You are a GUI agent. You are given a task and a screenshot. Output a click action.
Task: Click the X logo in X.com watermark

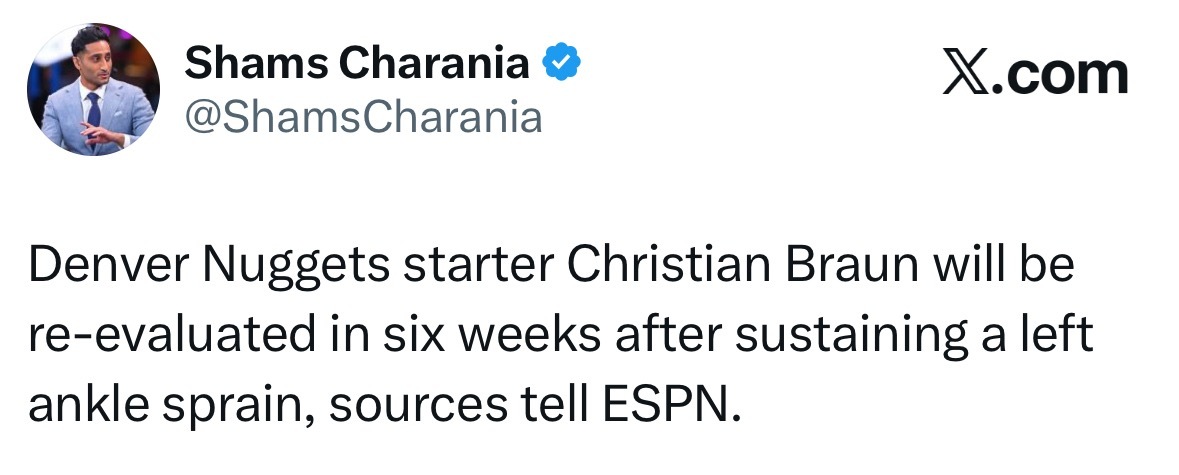[966, 75]
